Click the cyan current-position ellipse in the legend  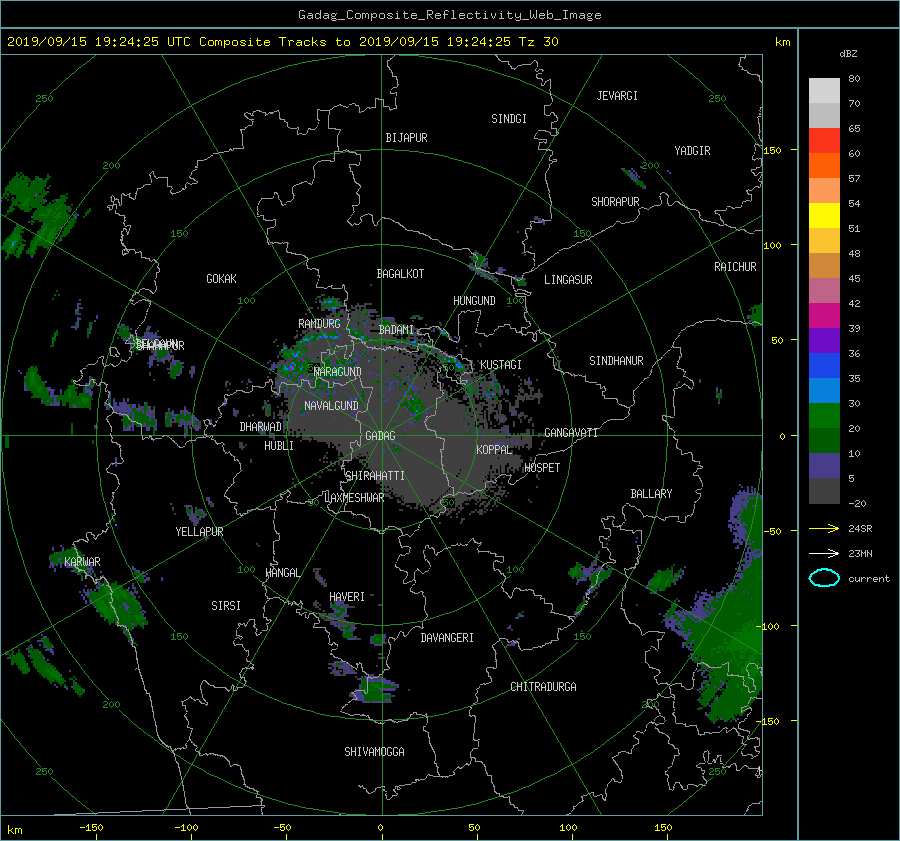pyautogui.click(x=824, y=578)
